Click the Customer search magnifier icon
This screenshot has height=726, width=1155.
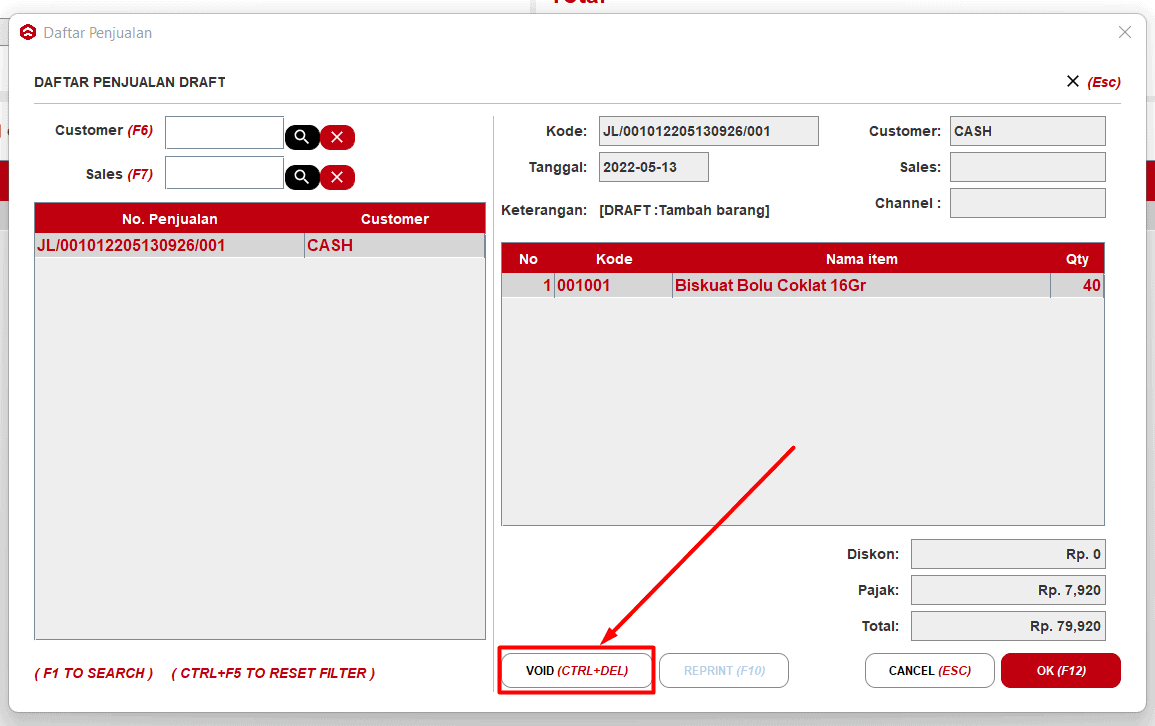[x=301, y=137]
